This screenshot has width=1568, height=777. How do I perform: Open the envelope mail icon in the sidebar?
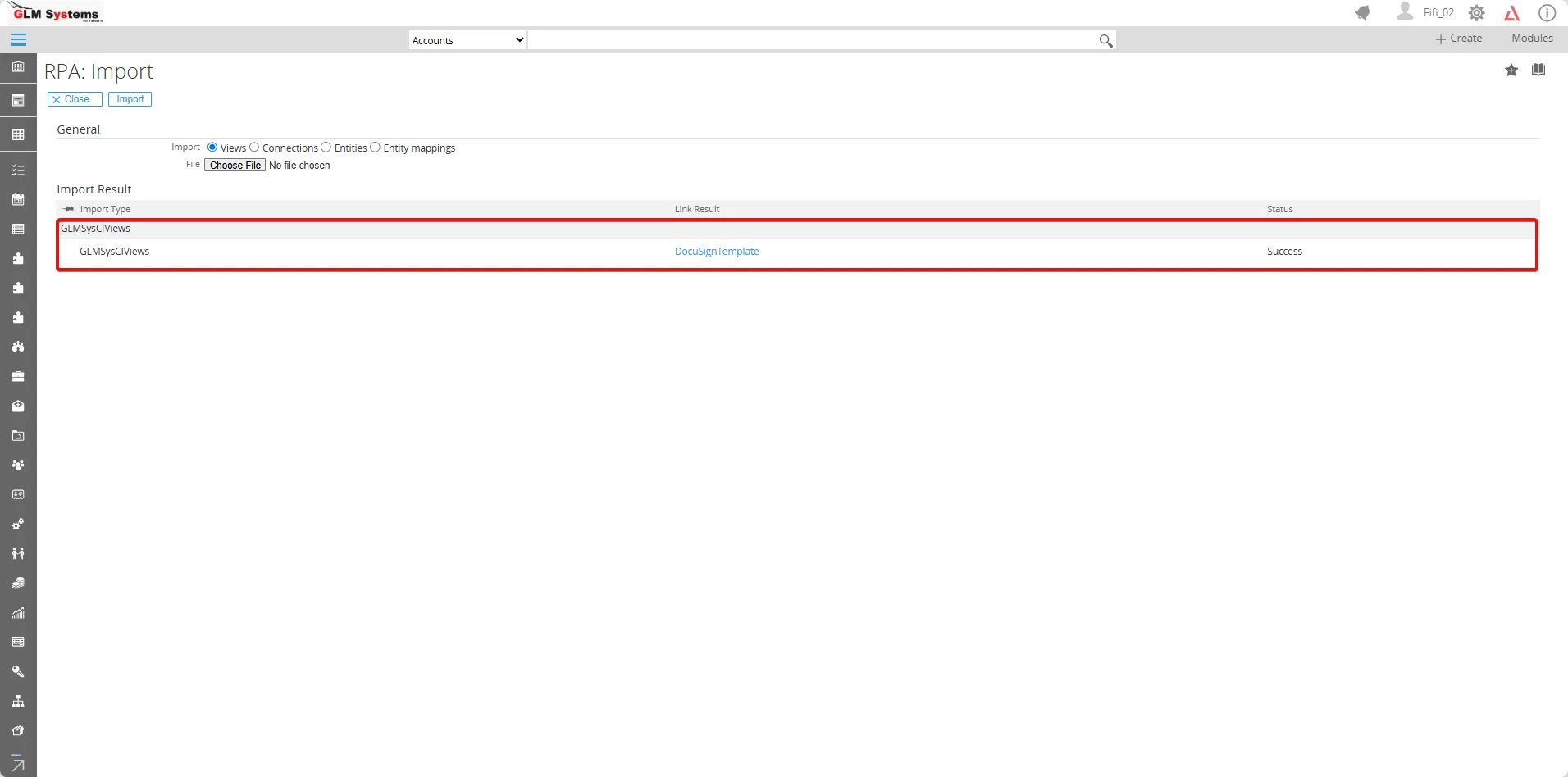pyautogui.click(x=18, y=407)
